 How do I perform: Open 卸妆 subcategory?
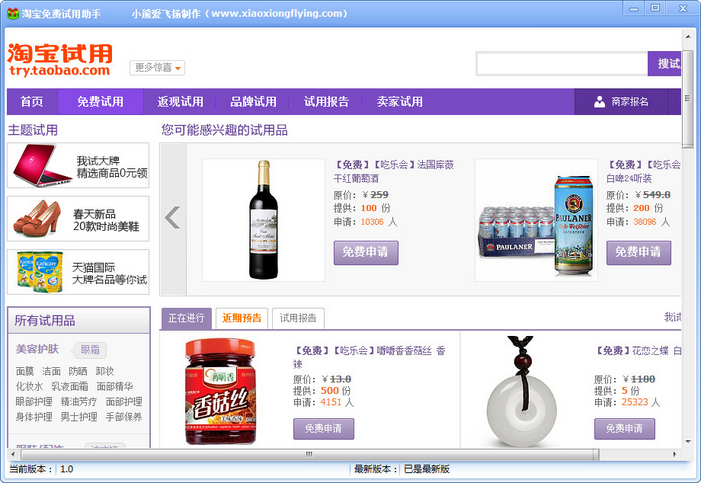[105, 371]
